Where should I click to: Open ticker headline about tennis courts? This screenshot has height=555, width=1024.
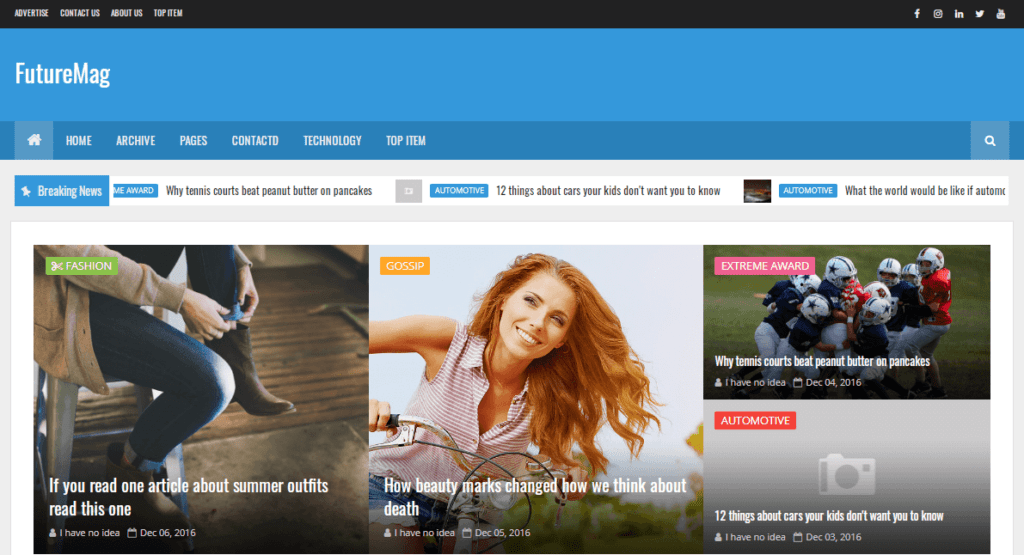pyautogui.click(x=269, y=191)
